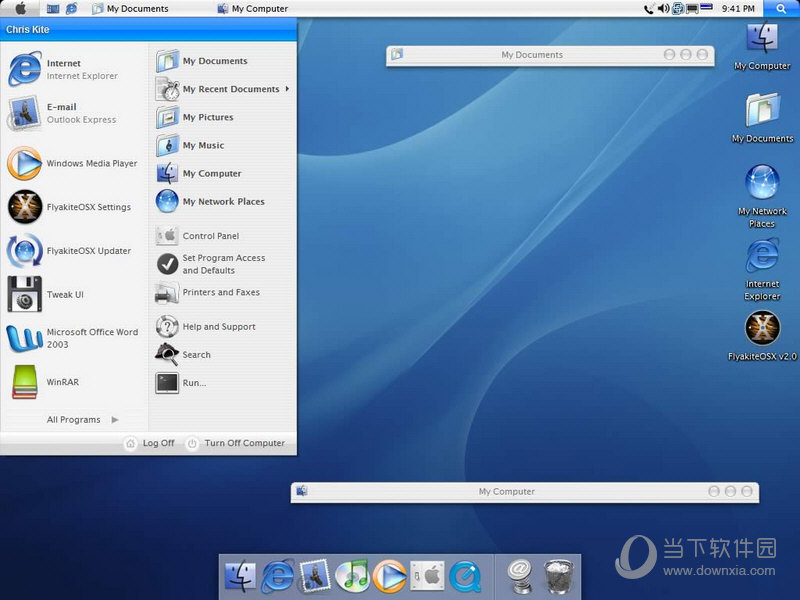Select My Computer taskbar button
Viewport: 800px width, 600px height.
coord(252,8)
